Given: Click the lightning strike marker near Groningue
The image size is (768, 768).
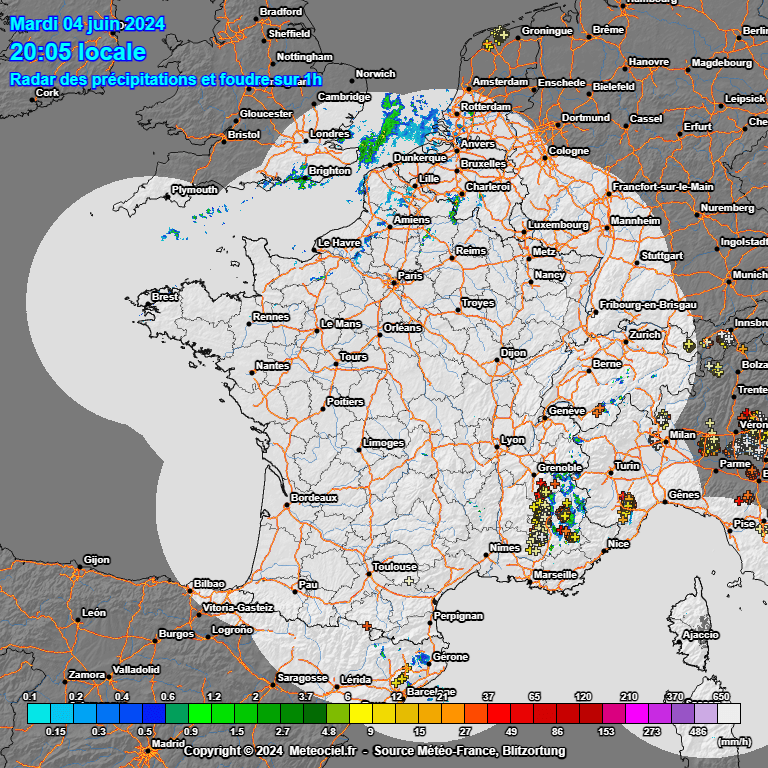Looking at the screenshot, I should point(495,40).
